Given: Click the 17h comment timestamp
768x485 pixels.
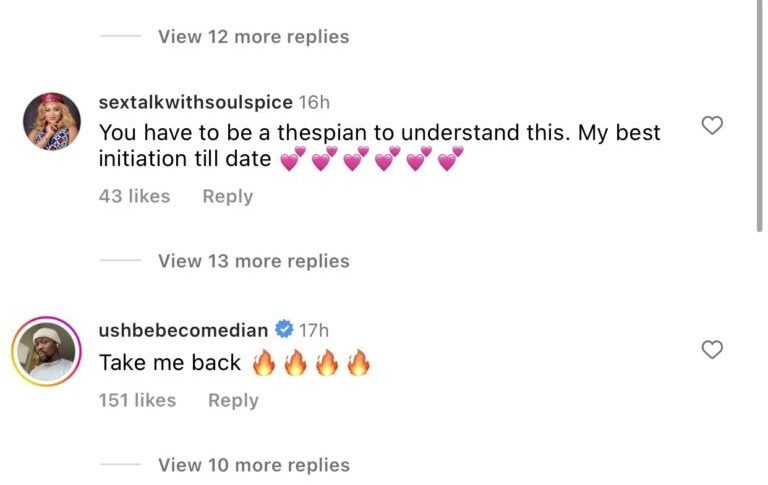Looking at the screenshot, I should [314, 329].
